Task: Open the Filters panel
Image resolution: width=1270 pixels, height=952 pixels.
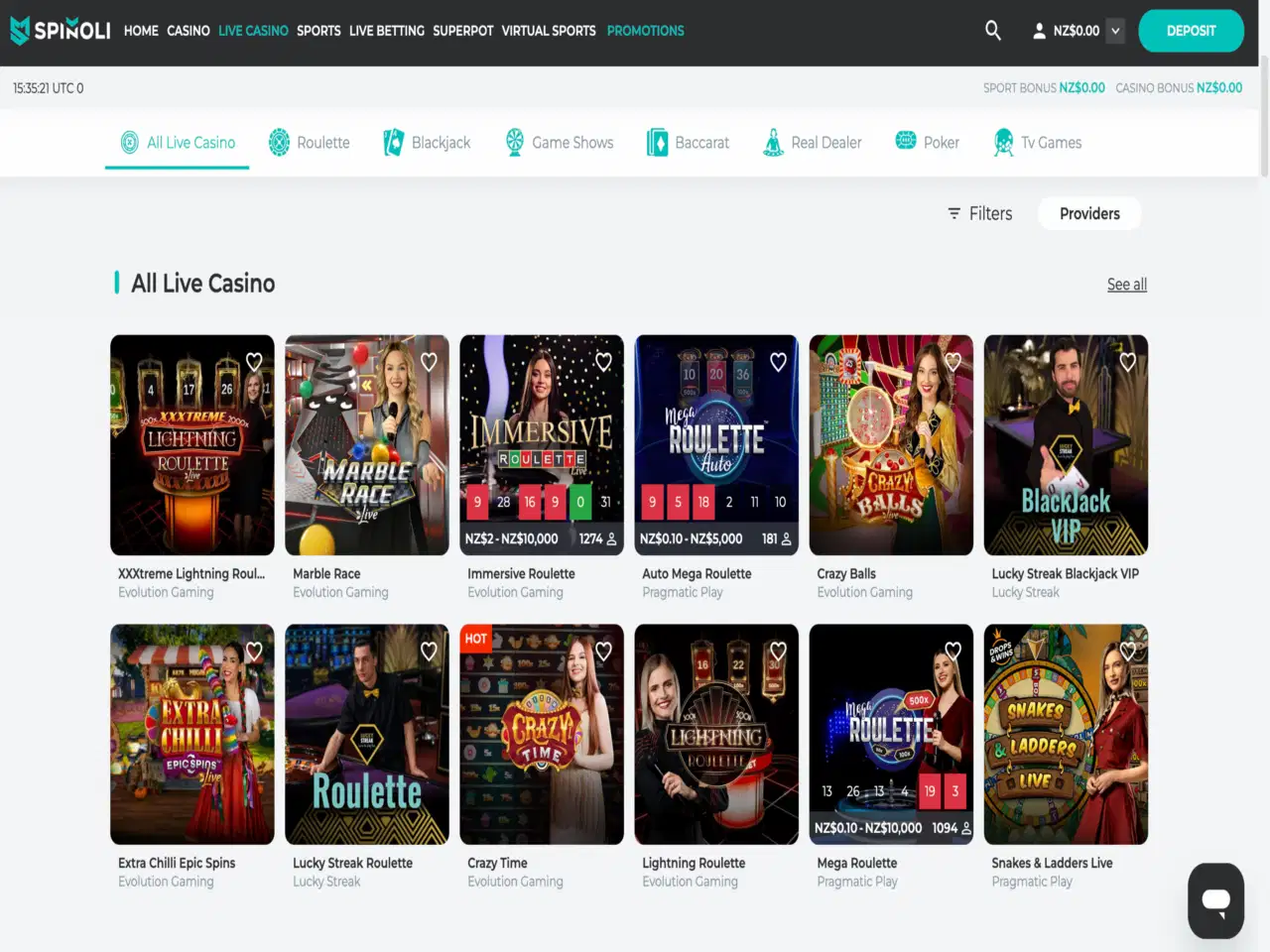Action: tap(979, 213)
